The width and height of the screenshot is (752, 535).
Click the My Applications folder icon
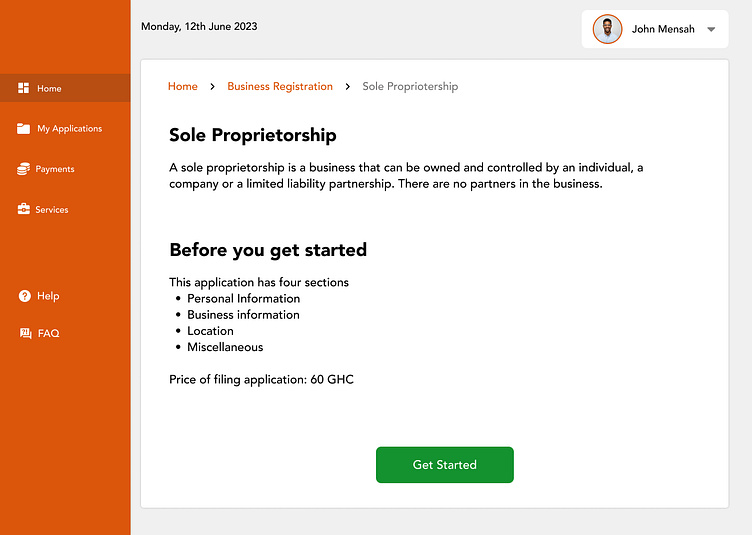(24, 128)
